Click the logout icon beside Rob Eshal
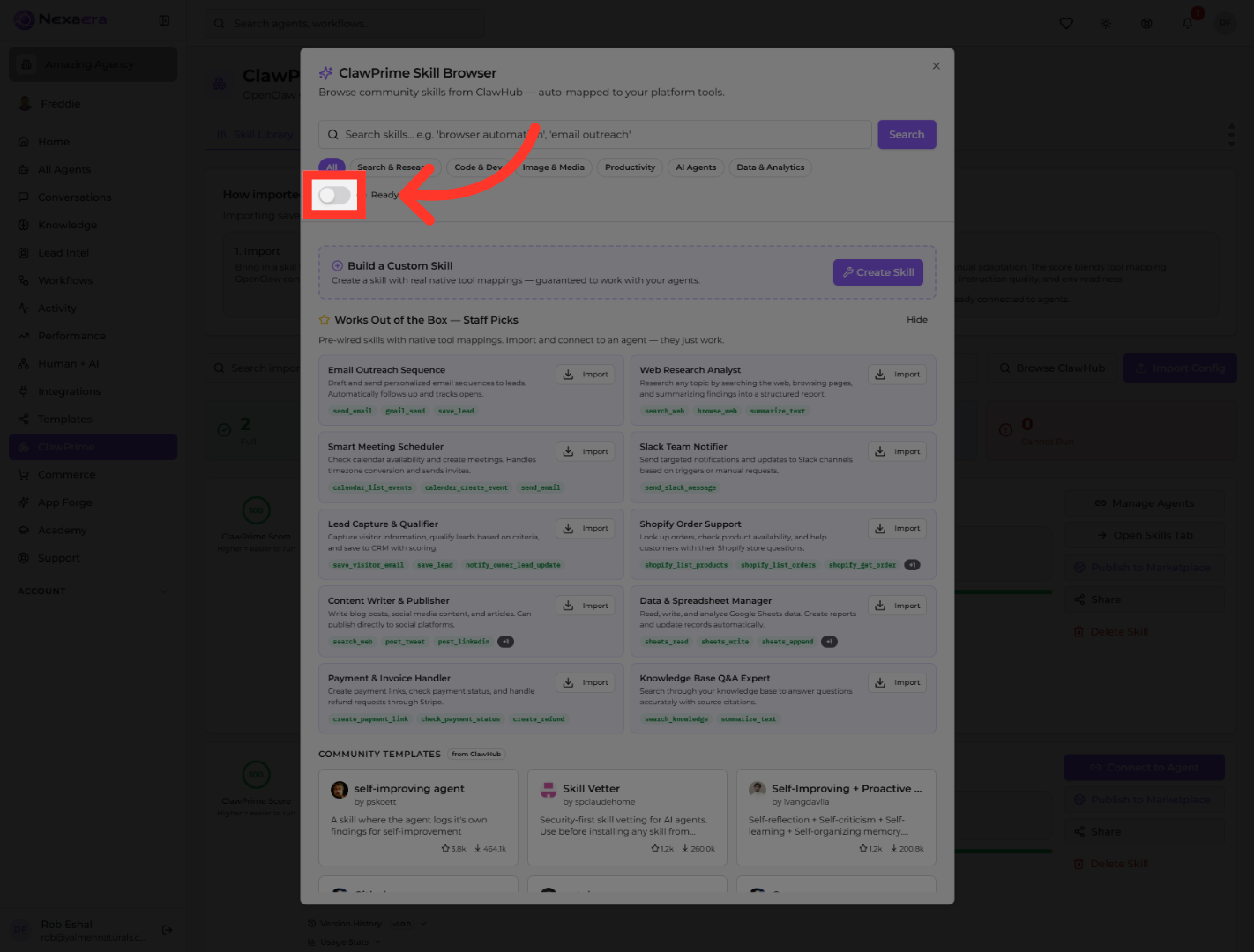 coord(168,930)
